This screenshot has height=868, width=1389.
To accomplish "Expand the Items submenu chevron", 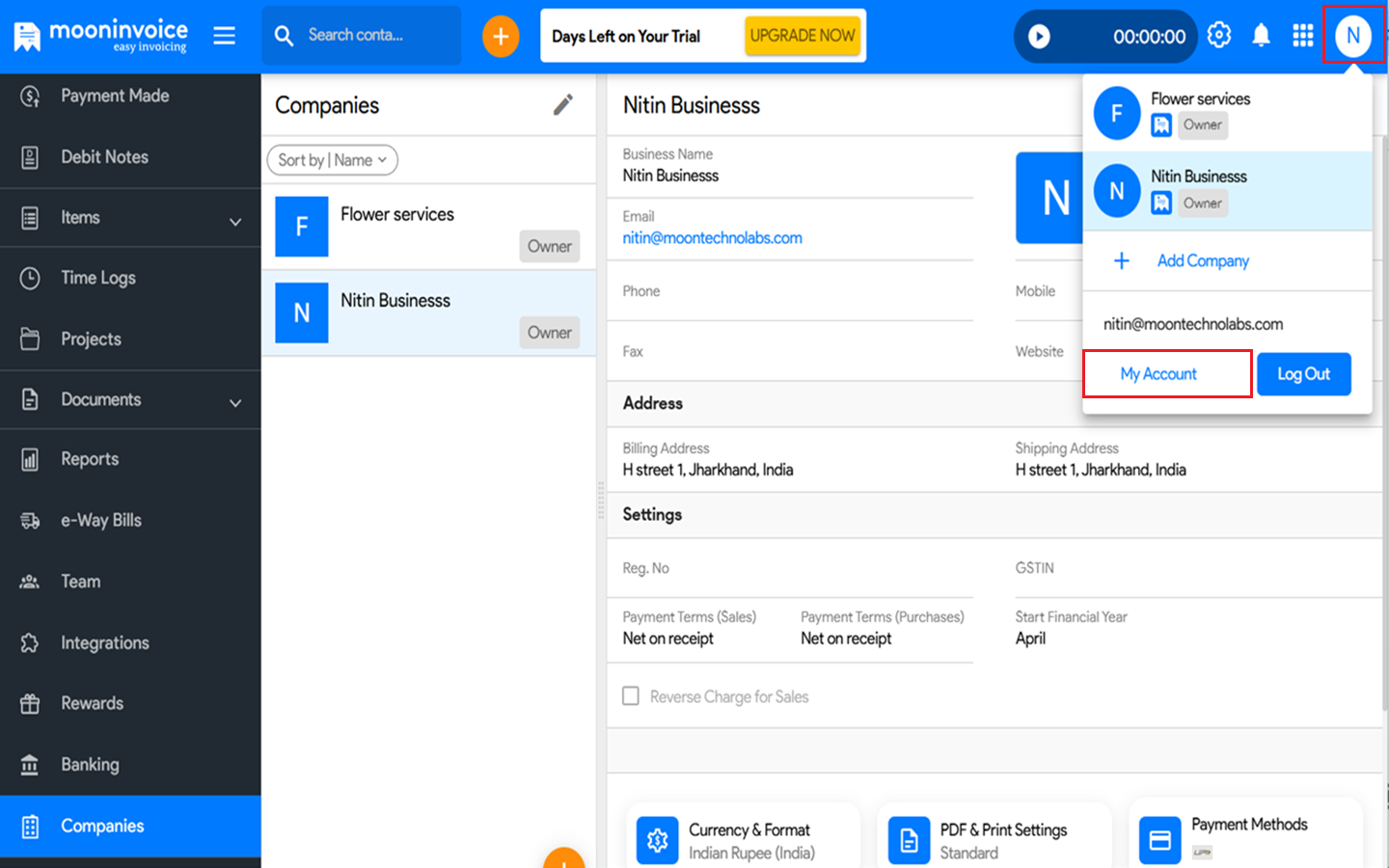I will click(235, 221).
